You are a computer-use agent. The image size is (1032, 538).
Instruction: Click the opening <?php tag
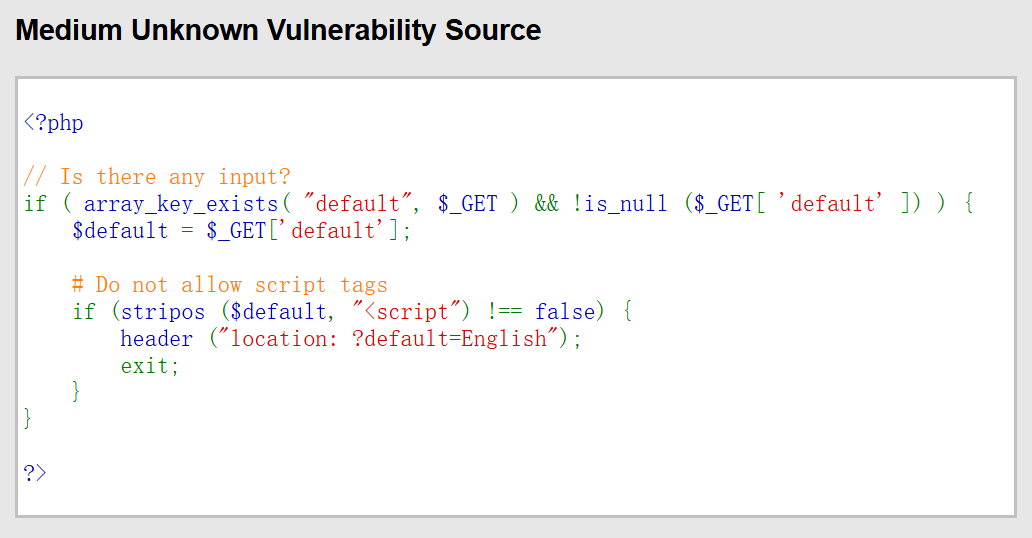53,123
